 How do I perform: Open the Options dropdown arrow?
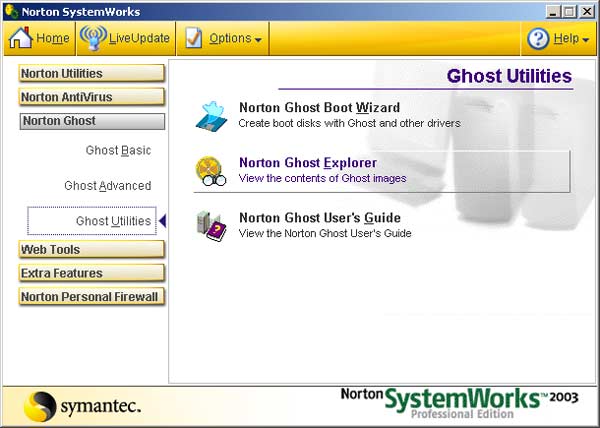coord(258,40)
